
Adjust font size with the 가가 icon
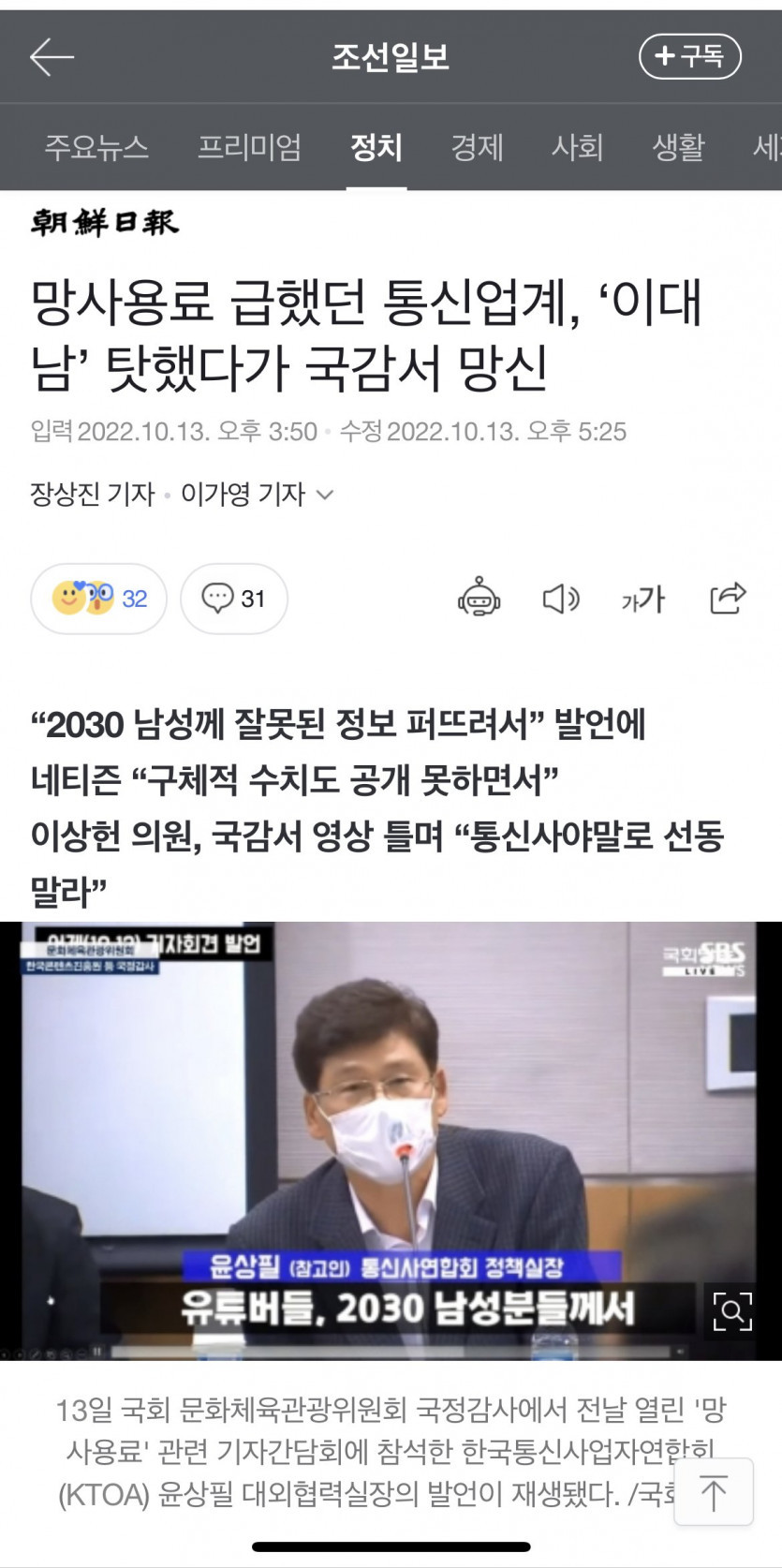(642, 599)
